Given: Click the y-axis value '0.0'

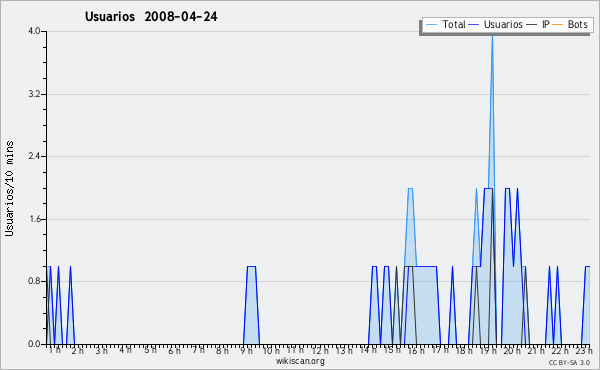Looking at the screenshot, I should tap(34, 344).
